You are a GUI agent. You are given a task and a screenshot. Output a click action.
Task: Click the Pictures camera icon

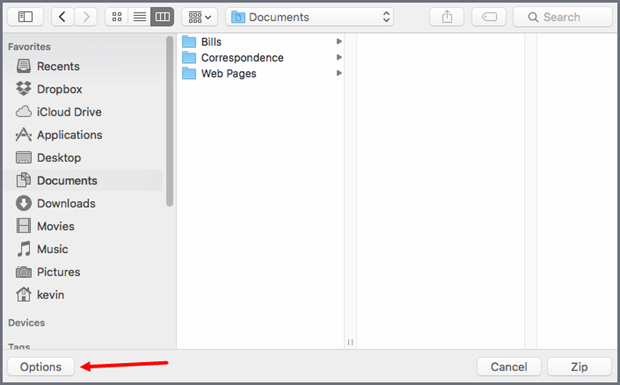pos(24,272)
